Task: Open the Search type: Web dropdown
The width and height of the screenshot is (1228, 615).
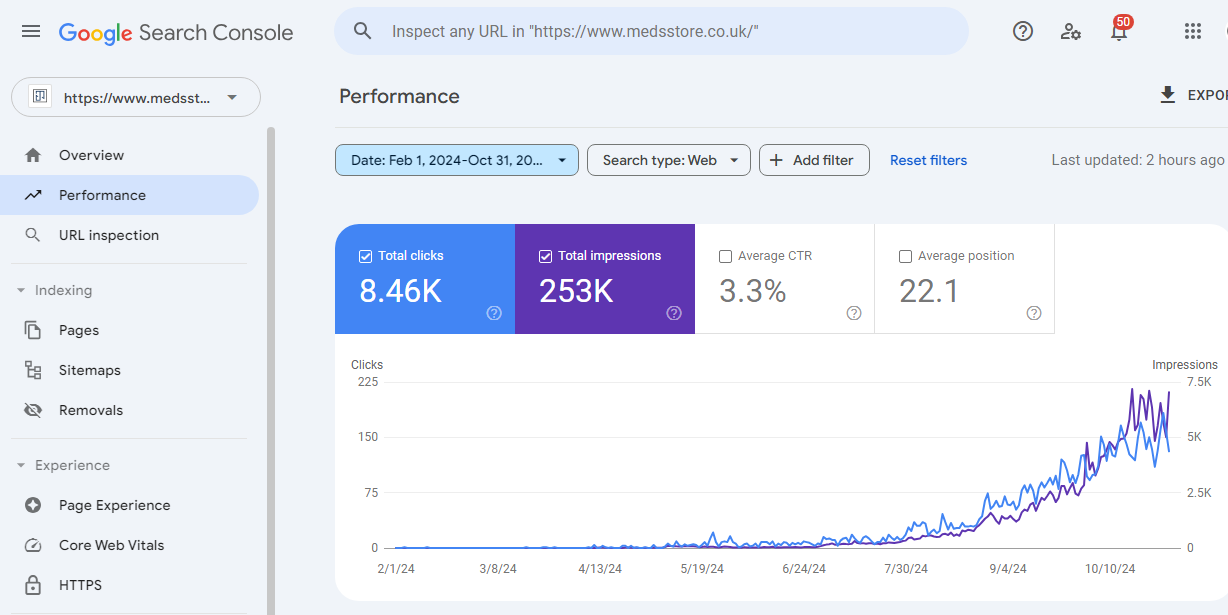Action: [669, 160]
